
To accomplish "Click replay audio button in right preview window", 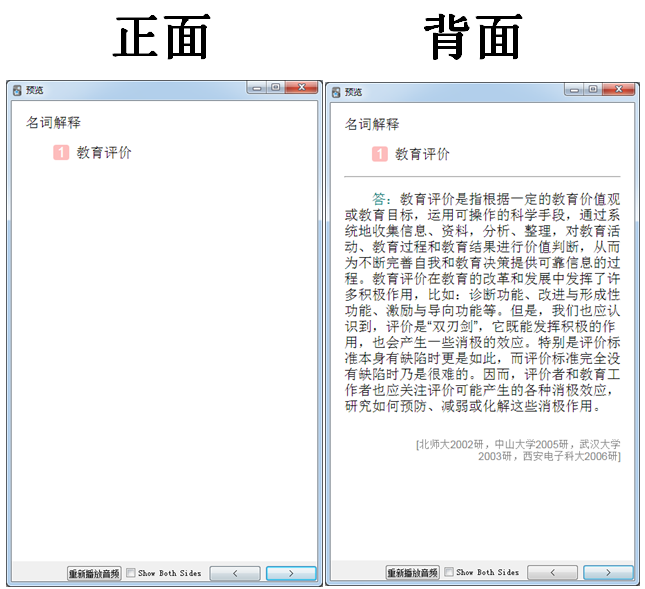I will click(413, 572).
